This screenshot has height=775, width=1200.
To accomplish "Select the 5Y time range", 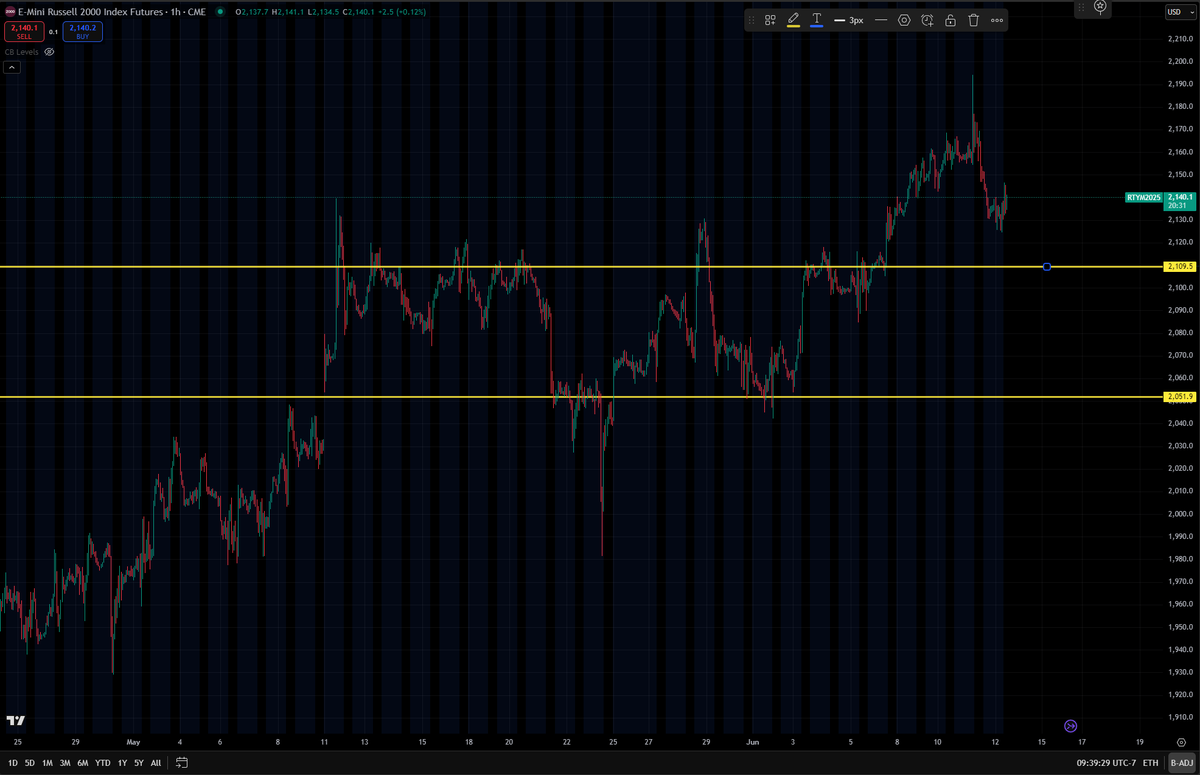I will point(138,762).
